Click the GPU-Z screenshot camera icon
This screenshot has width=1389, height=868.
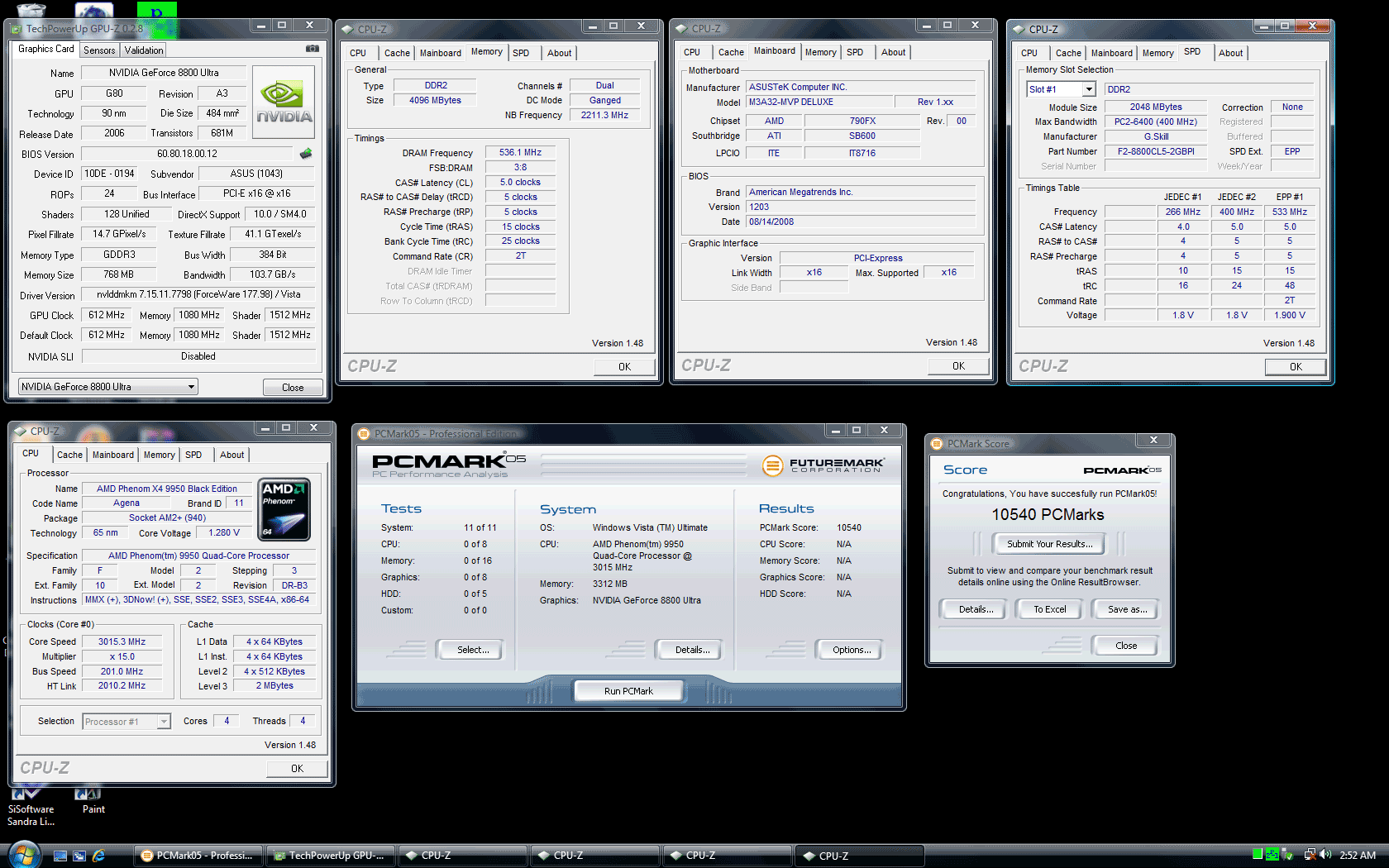pos(312,49)
